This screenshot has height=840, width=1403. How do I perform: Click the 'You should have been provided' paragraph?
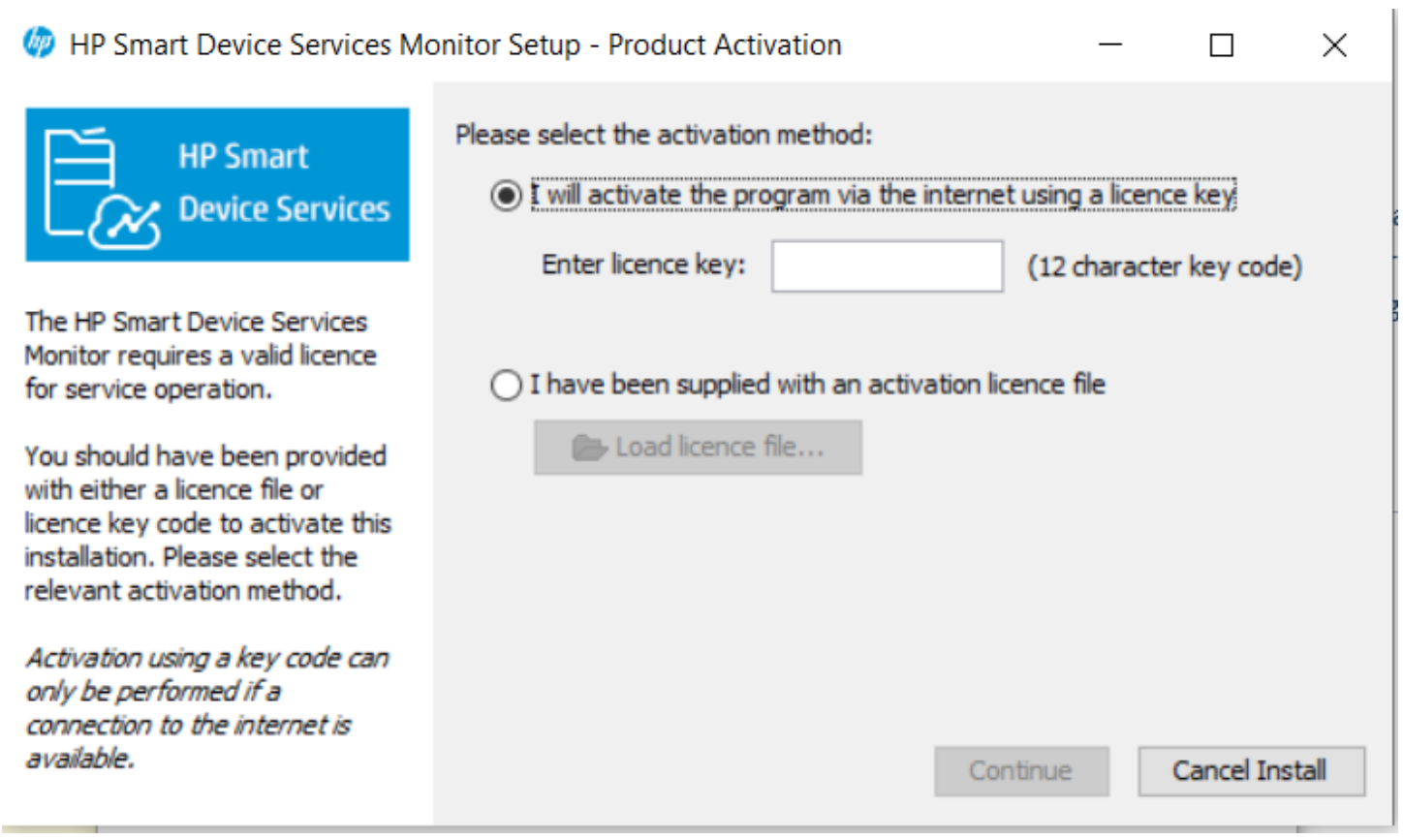click(x=207, y=523)
